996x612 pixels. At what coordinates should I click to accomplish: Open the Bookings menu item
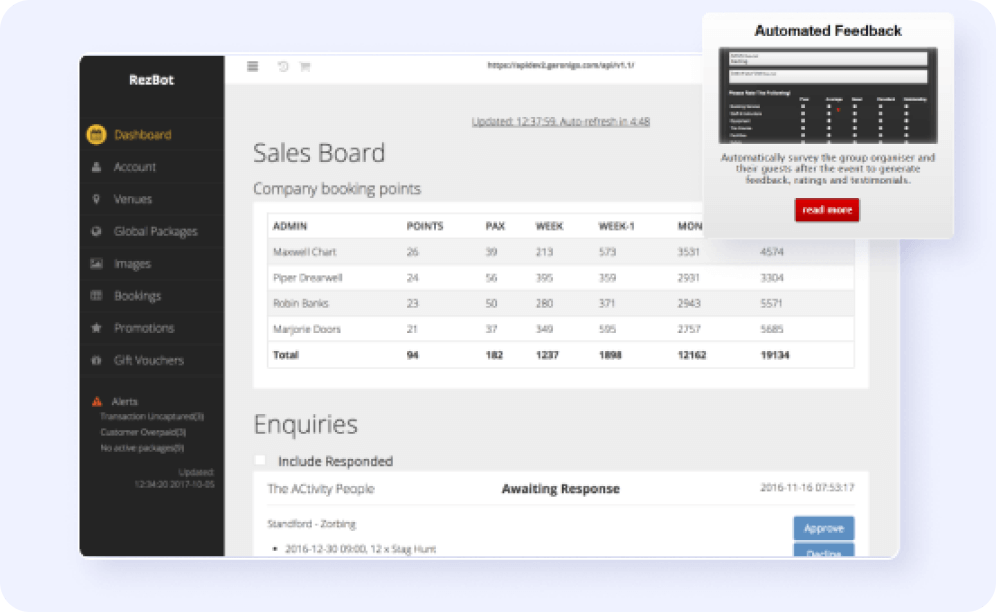137,296
